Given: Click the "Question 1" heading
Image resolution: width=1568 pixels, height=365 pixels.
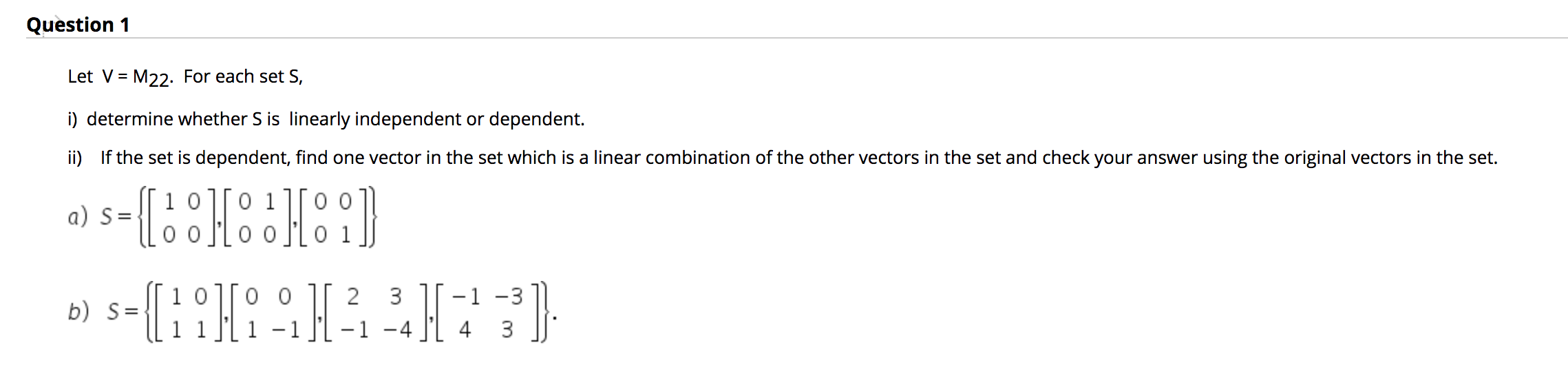Looking at the screenshot, I should click(78, 25).
